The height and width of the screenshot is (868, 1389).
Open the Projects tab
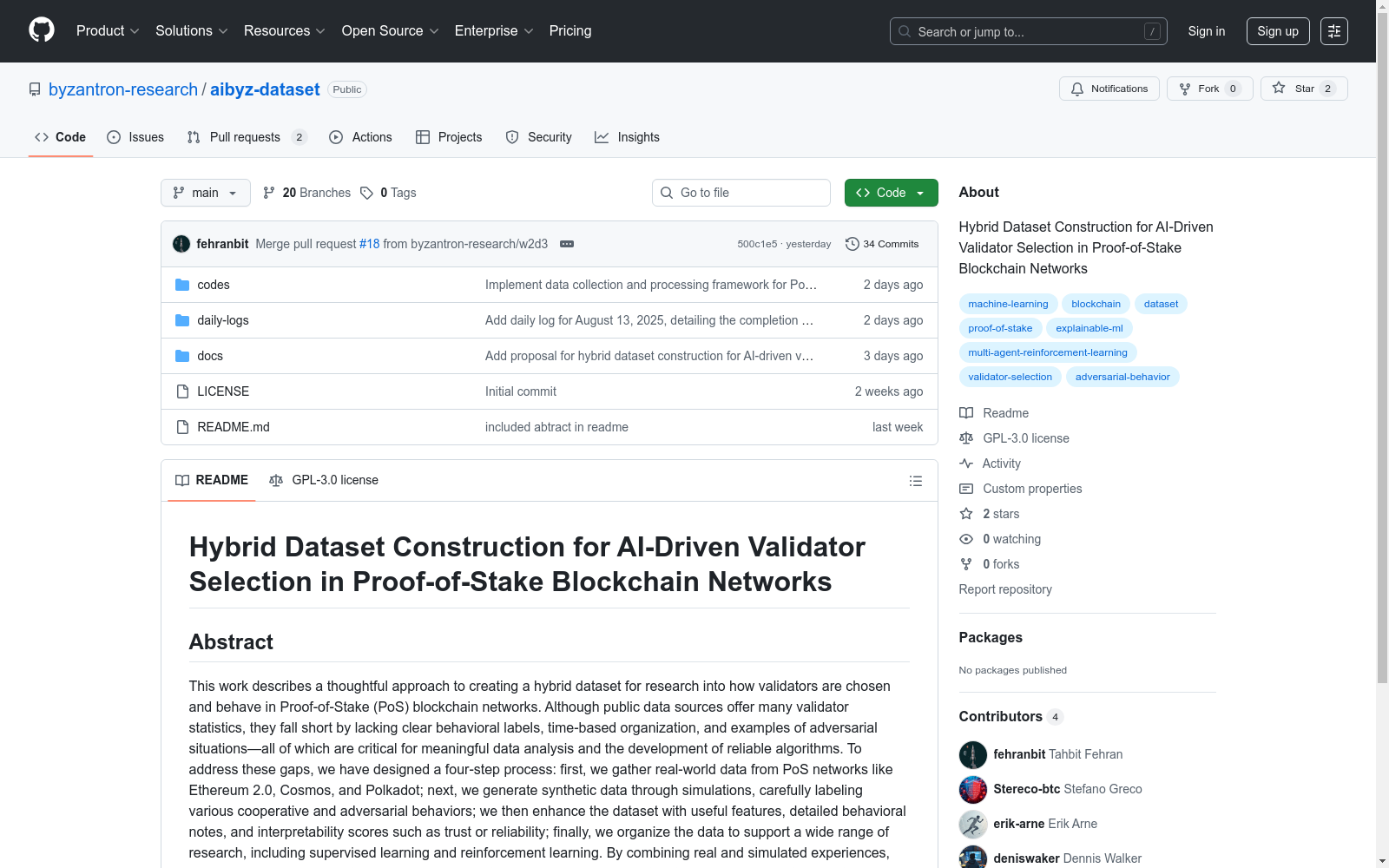coord(449,137)
